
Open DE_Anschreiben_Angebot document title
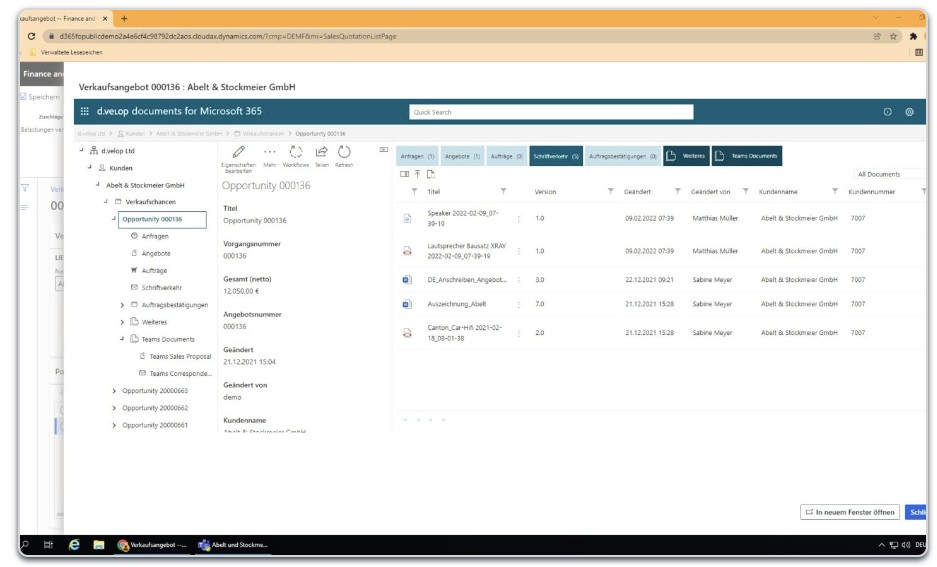click(x=467, y=280)
